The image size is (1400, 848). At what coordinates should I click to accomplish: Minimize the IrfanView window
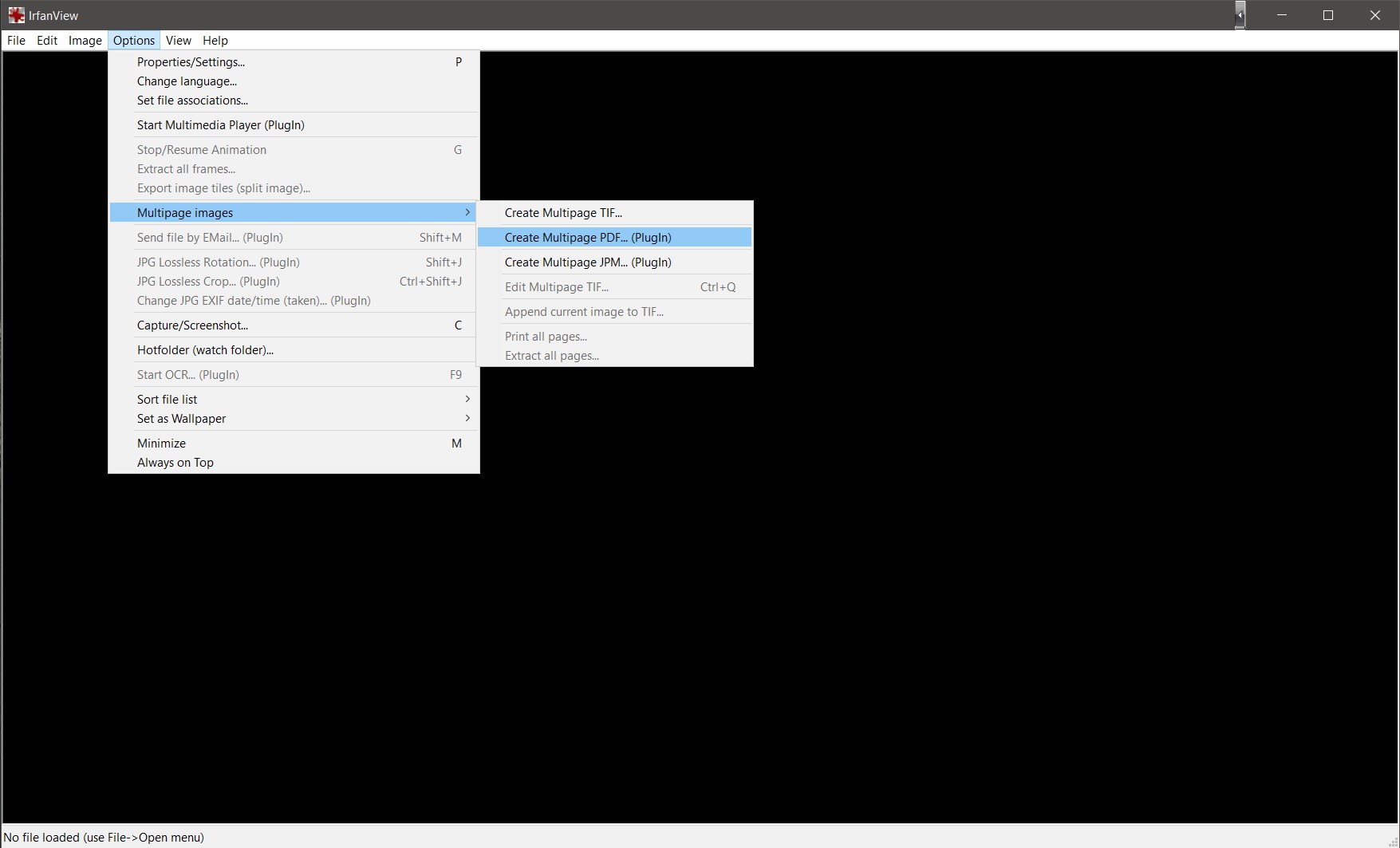[1282, 15]
